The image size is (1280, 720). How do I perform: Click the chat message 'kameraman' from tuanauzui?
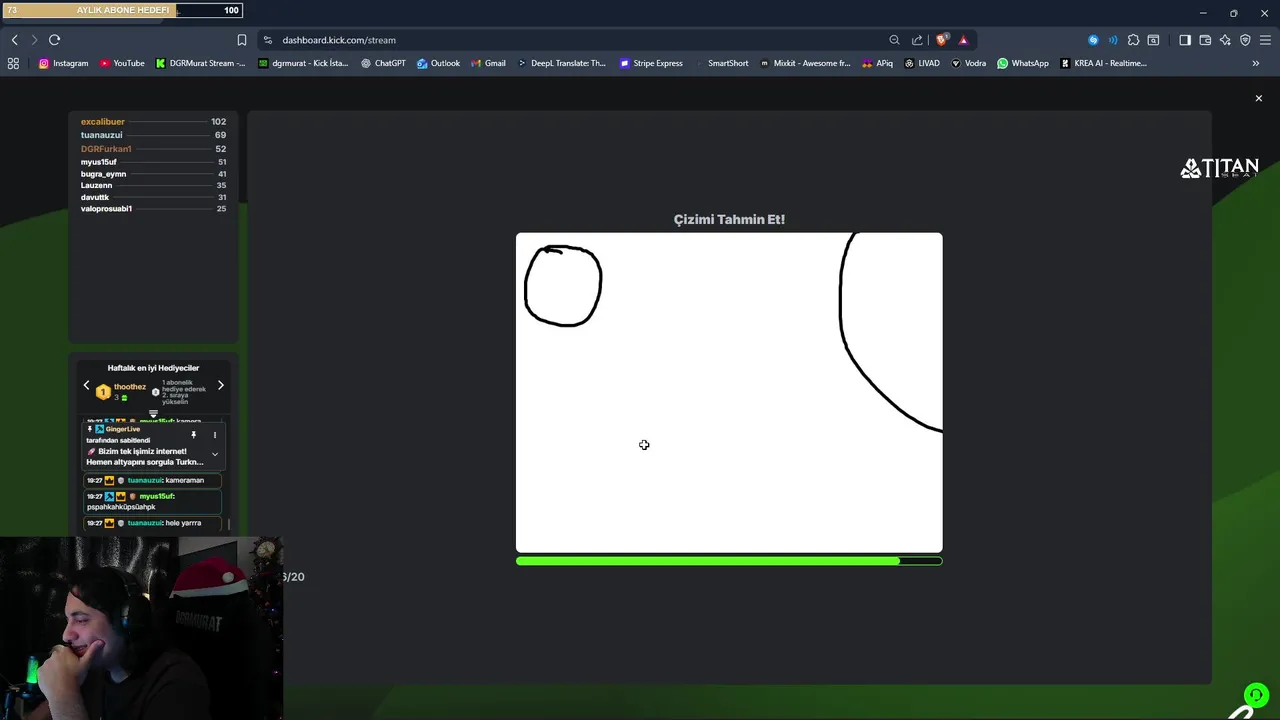coord(153,480)
